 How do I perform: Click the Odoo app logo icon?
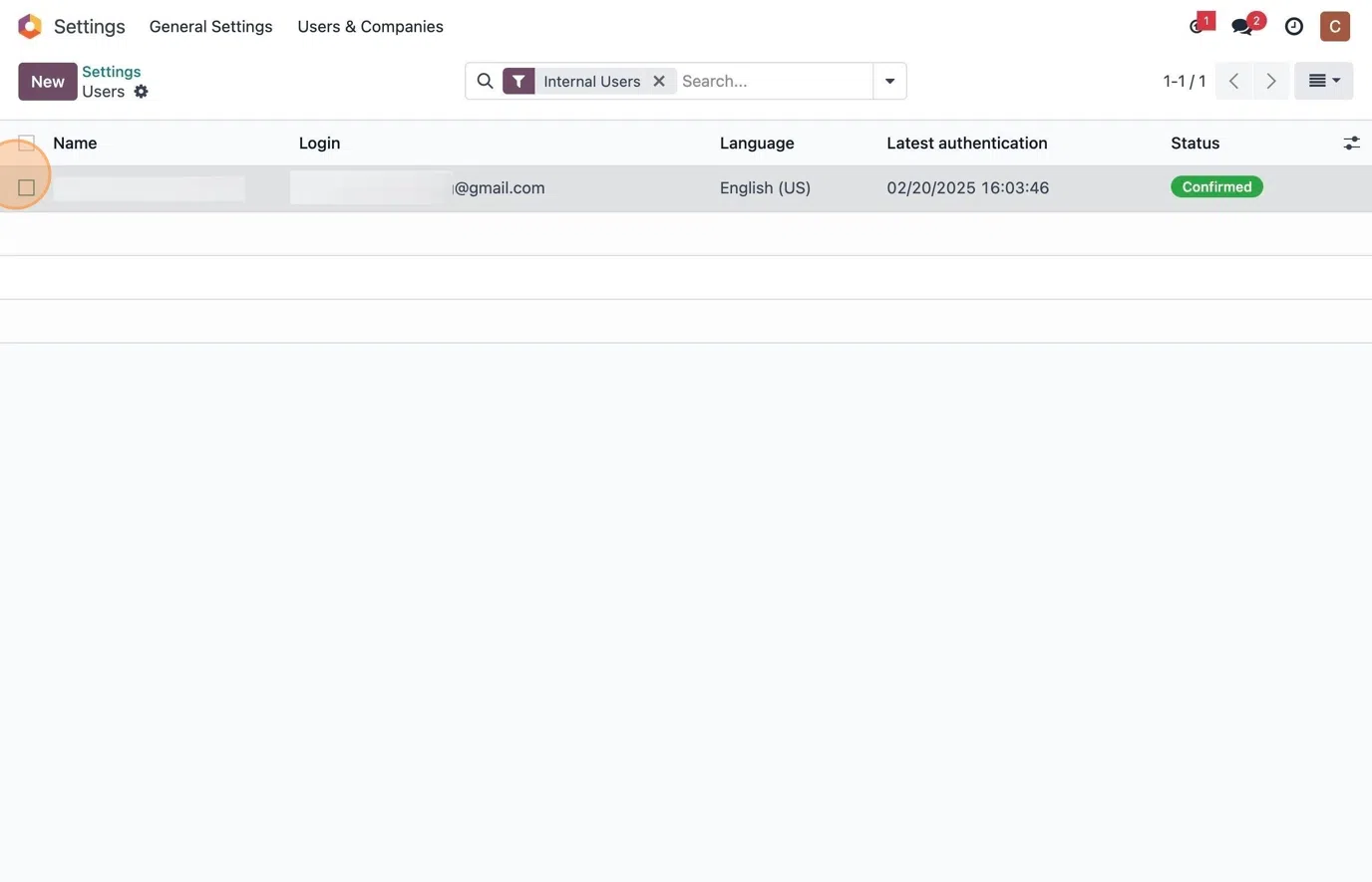tap(30, 26)
